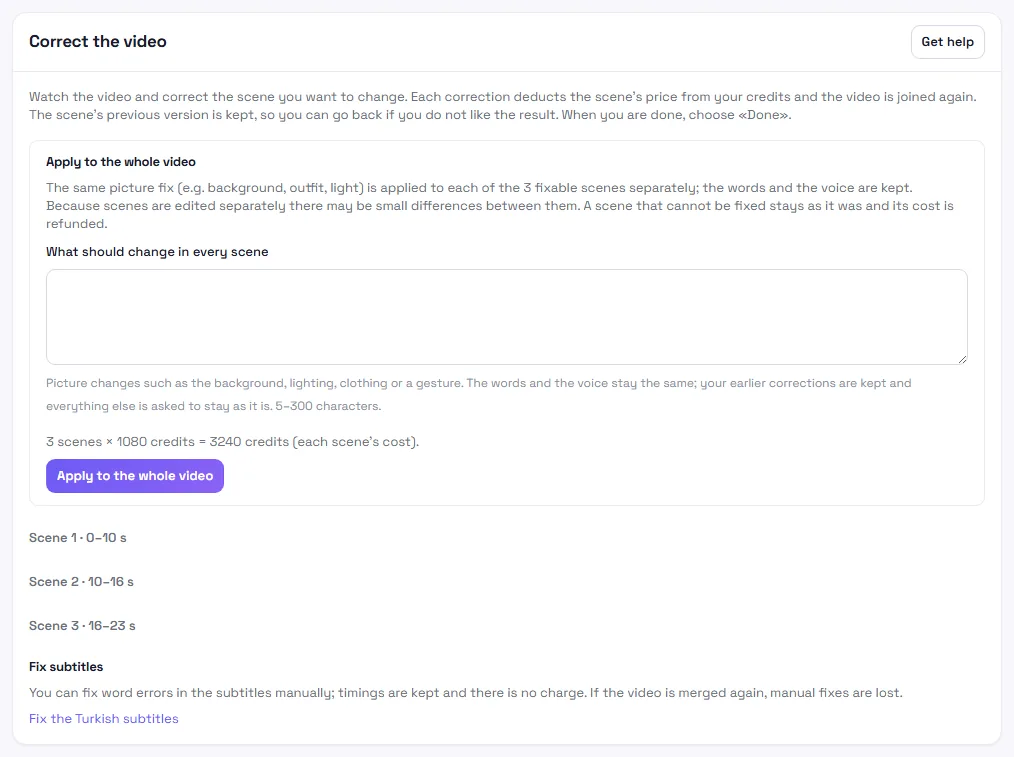The height and width of the screenshot is (757, 1014).
Task: Click the Picture changes such as helper text
Action: tap(479, 394)
